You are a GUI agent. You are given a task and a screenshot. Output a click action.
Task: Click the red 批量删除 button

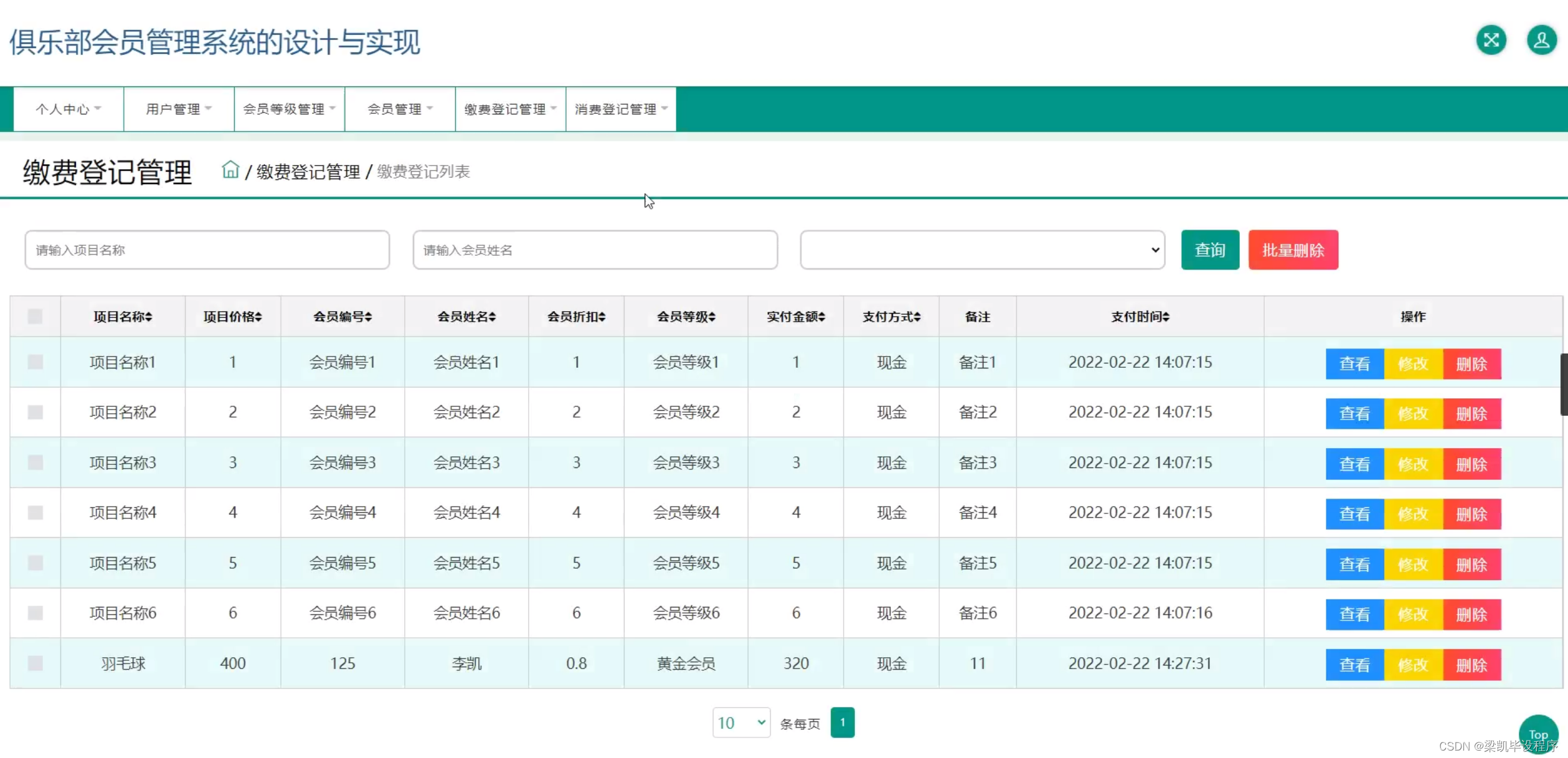(x=1293, y=250)
